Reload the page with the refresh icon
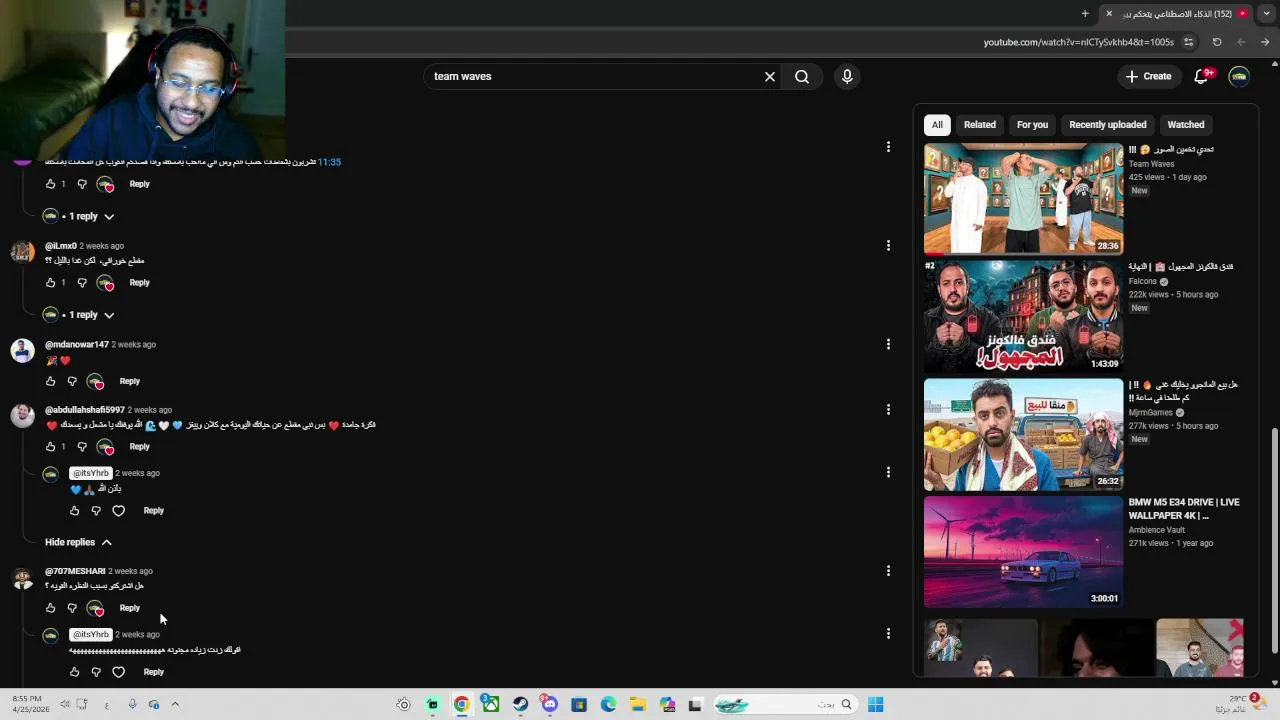 1217,42
